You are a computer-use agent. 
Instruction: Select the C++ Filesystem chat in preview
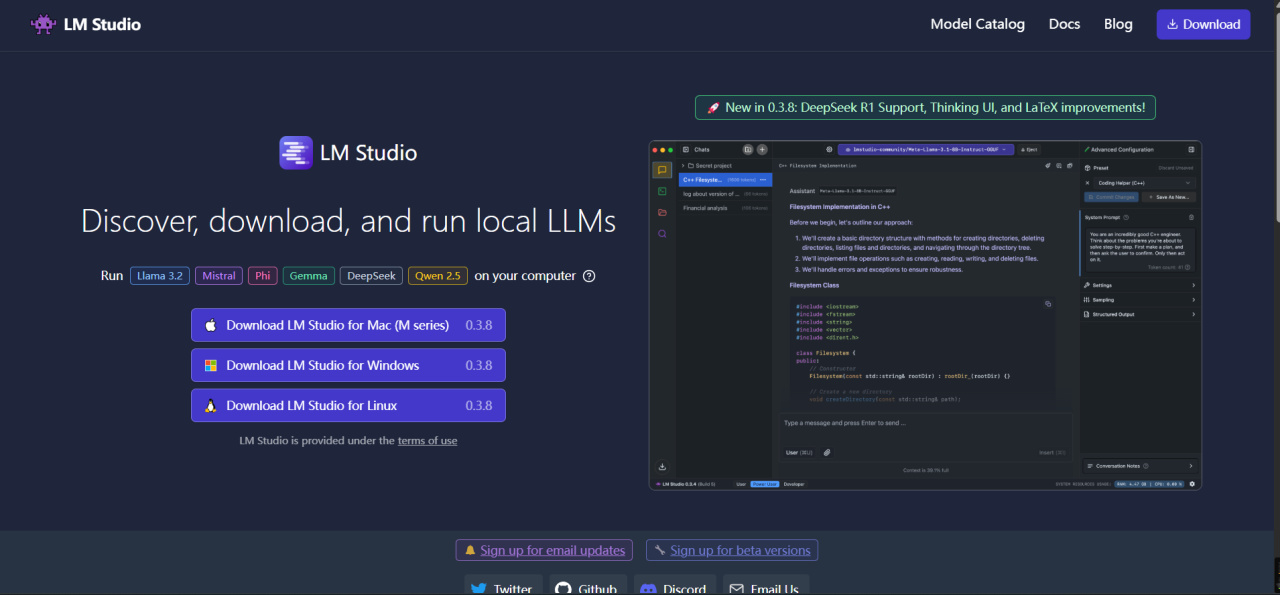point(726,180)
